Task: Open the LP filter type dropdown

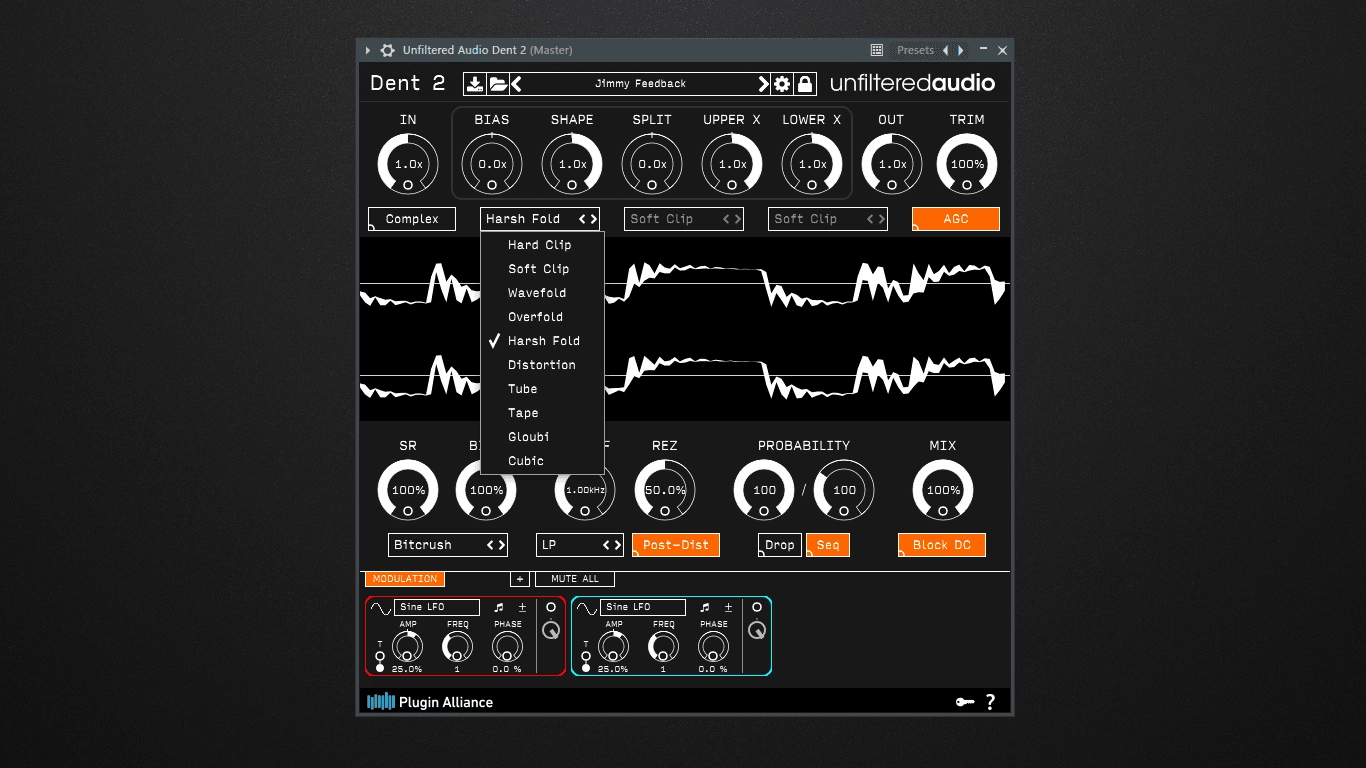Action: pyautogui.click(x=580, y=545)
